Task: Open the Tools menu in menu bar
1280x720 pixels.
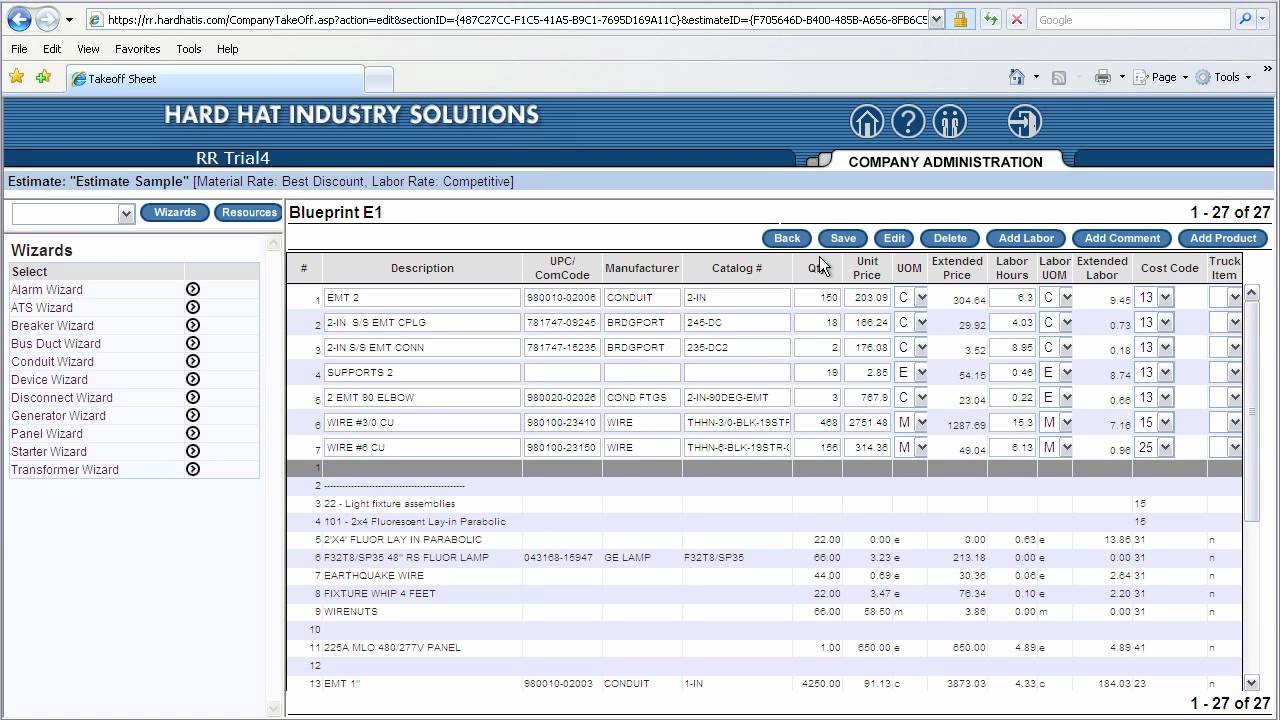Action: click(x=189, y=49)
